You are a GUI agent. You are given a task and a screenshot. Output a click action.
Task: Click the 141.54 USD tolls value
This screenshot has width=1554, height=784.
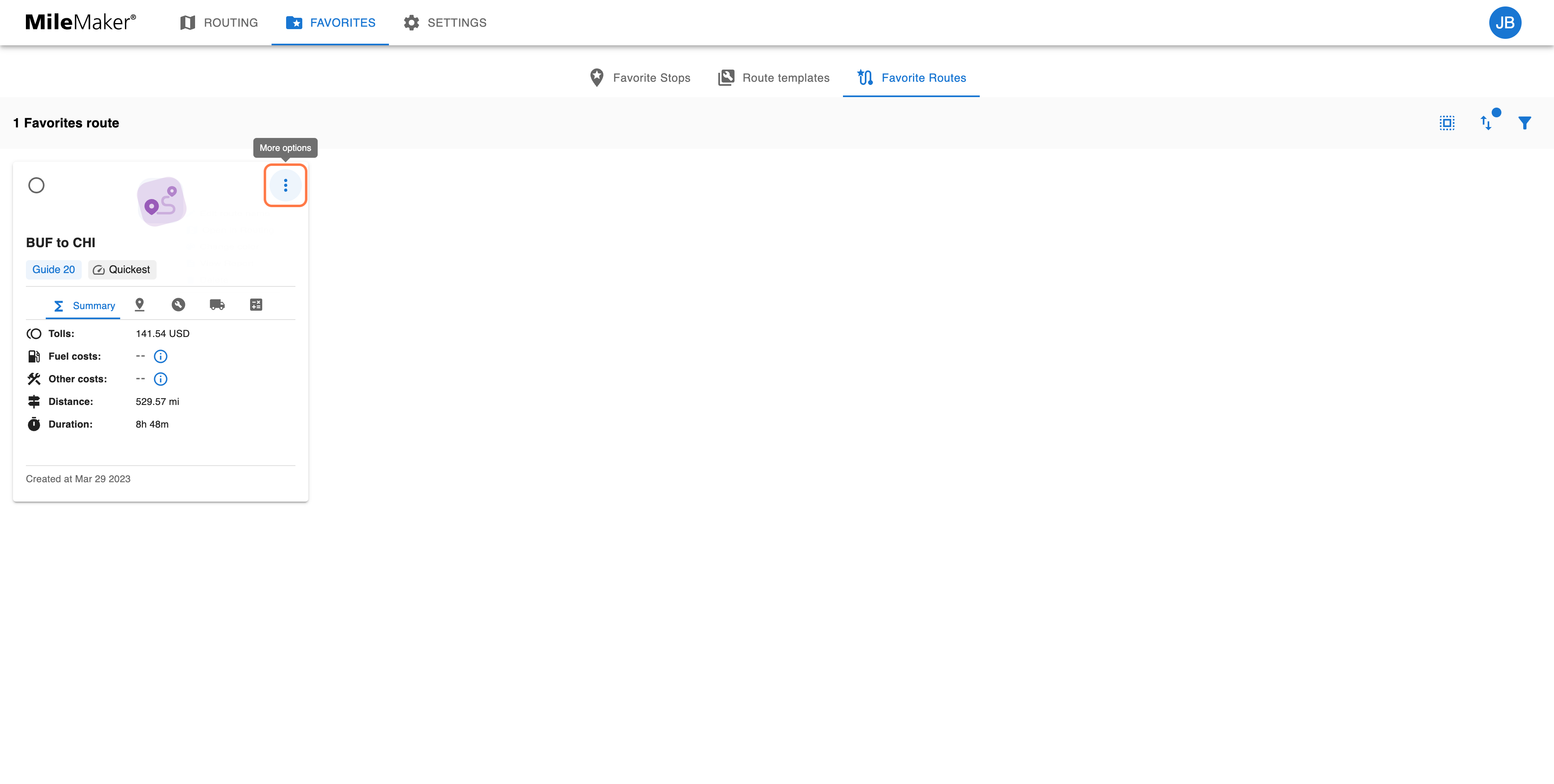[x=163, y=333]
